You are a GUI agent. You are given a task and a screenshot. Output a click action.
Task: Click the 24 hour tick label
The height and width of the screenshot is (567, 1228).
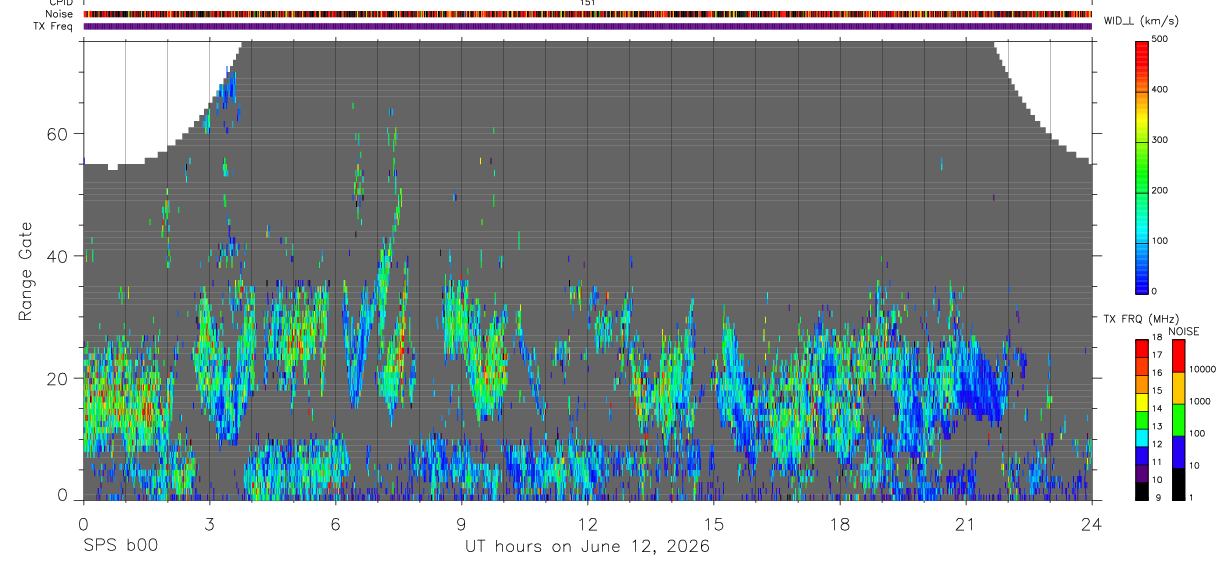click(x=1091, y=524)
